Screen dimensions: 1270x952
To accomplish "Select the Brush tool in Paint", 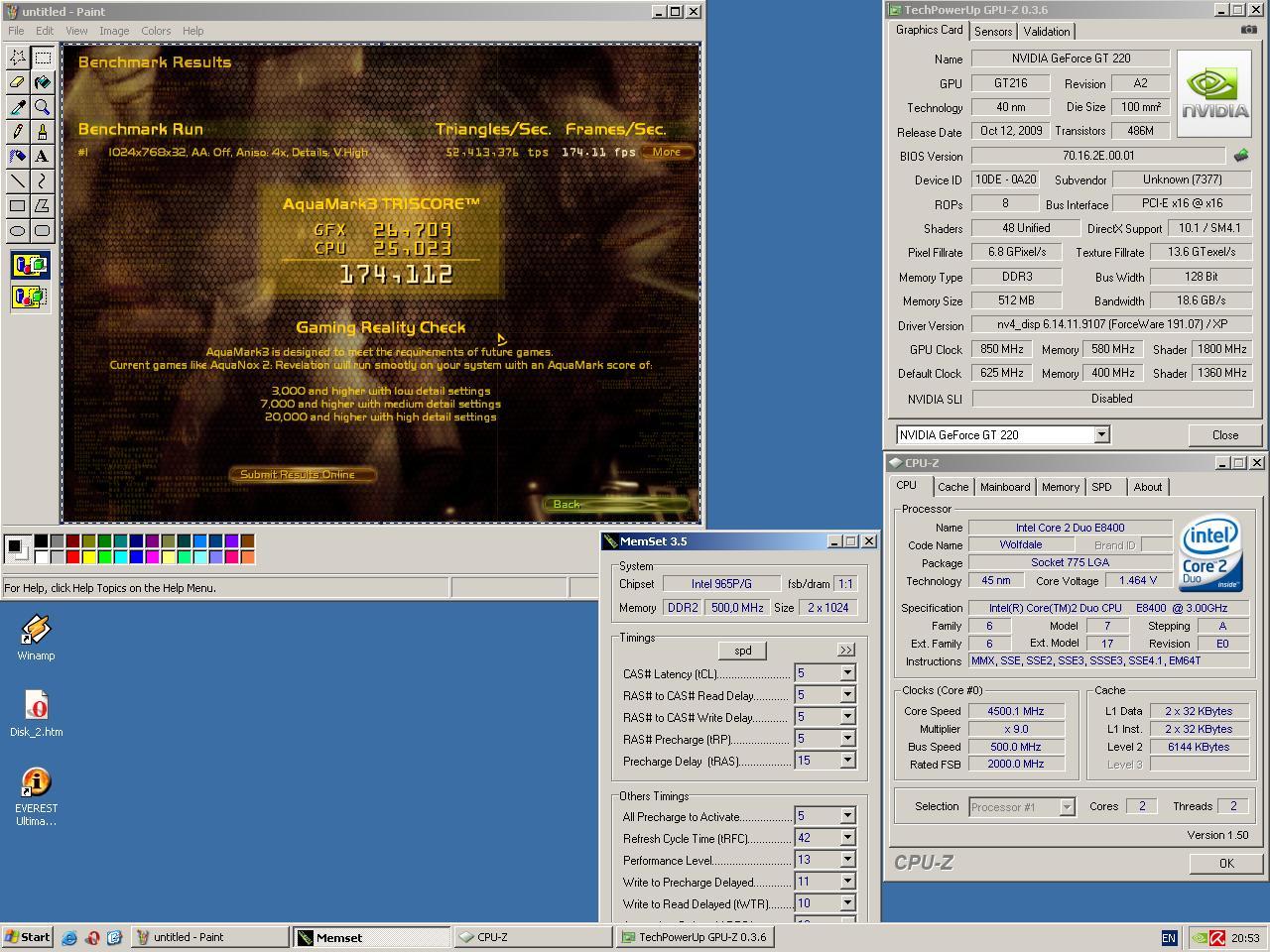I will point(43,132).
